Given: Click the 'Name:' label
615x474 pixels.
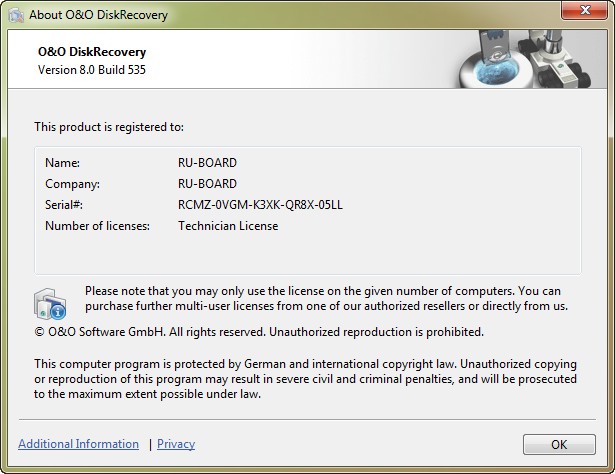Looking at the screenshot, I should tap(62, 163).
